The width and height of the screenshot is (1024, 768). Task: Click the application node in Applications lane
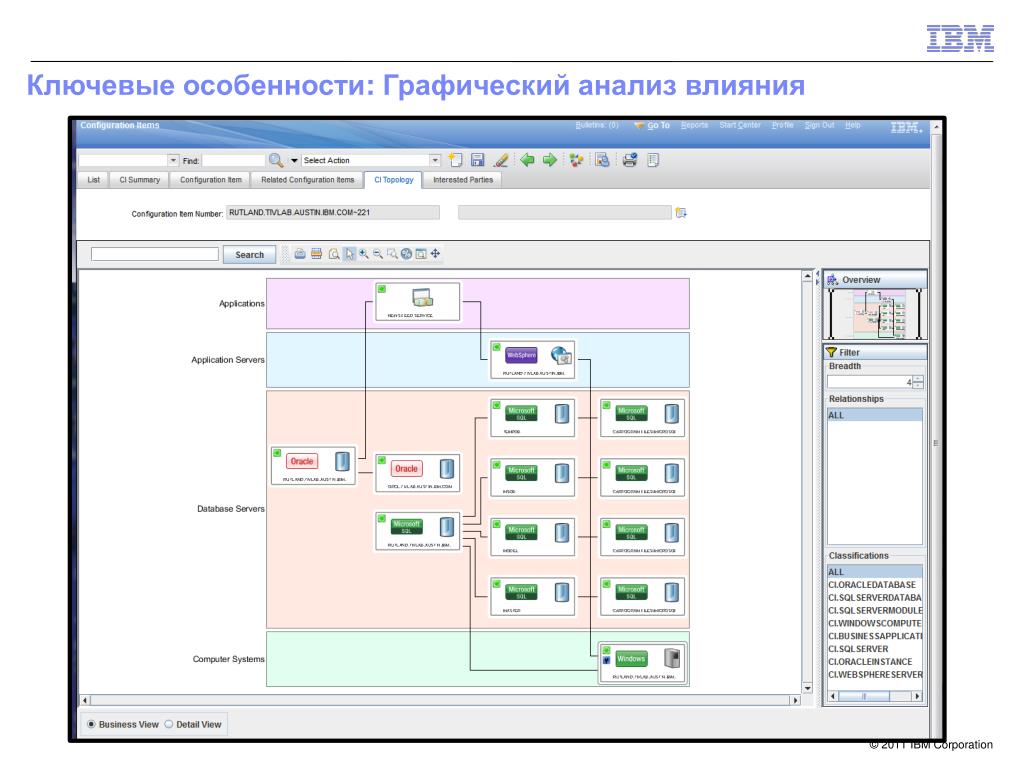click(x=418, y=302)
